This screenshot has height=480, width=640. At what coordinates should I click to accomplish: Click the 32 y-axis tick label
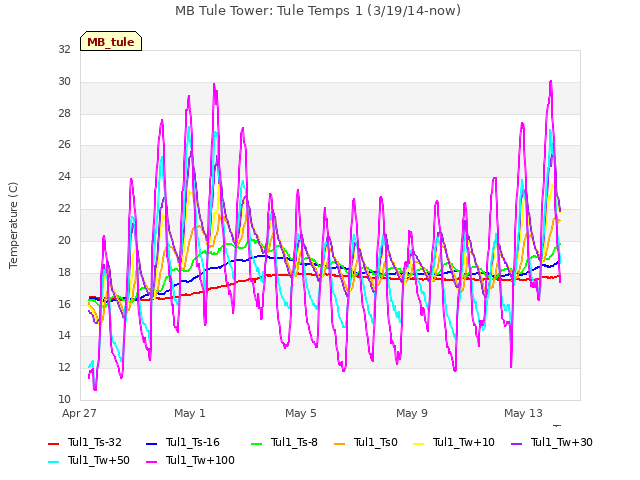coord(64,49)
